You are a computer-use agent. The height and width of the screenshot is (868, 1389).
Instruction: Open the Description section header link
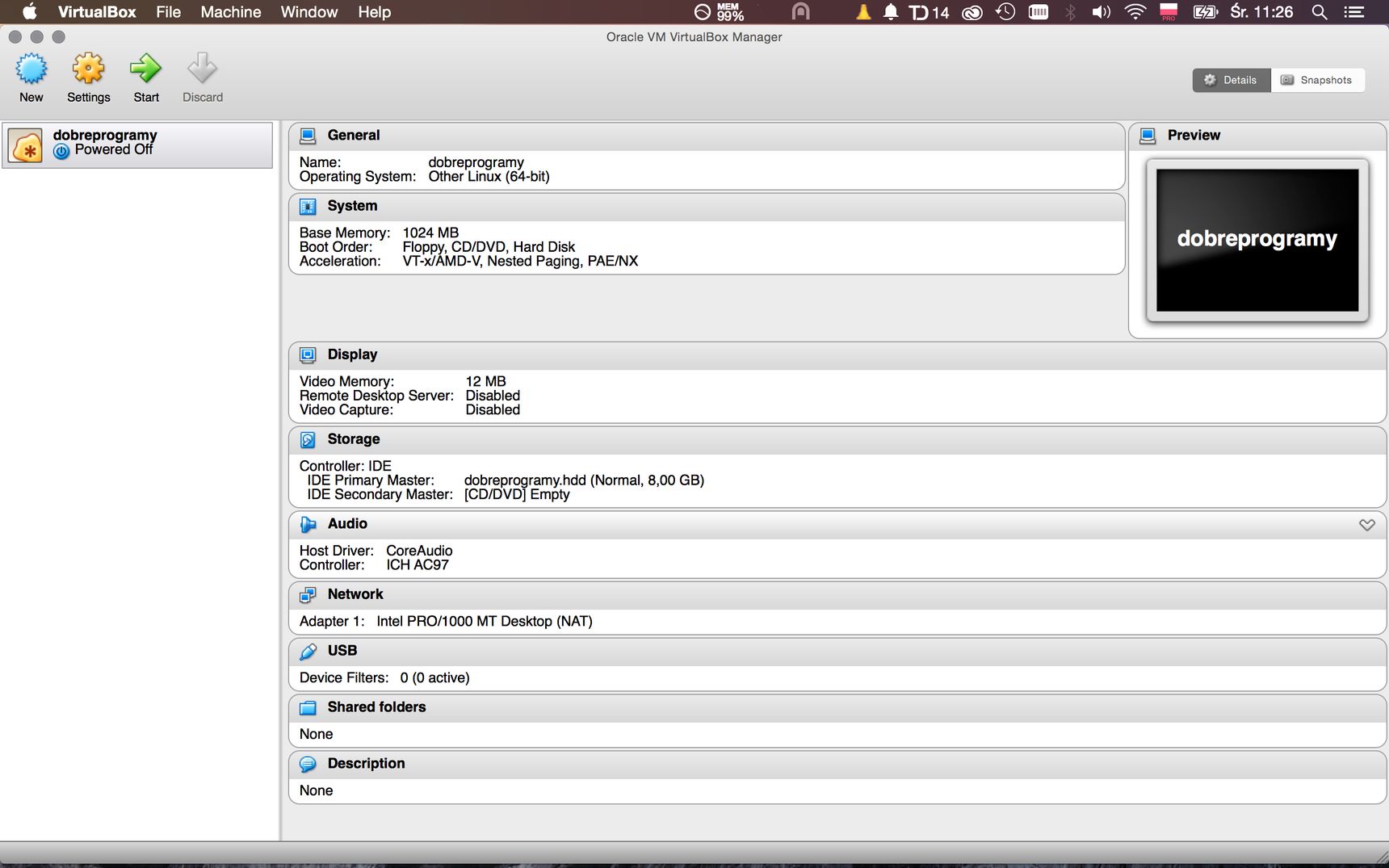coord(366,764)
